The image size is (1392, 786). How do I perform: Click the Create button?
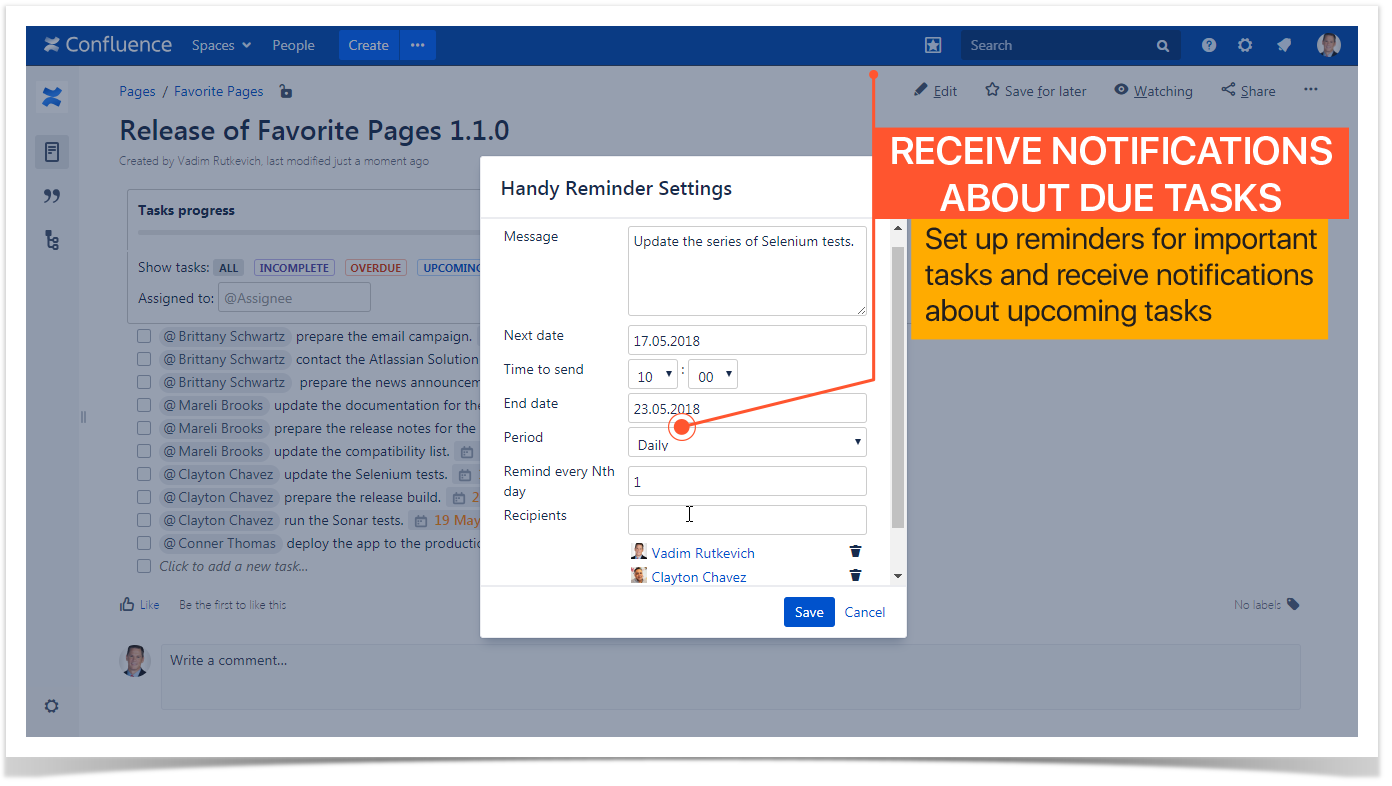[368, 45]
